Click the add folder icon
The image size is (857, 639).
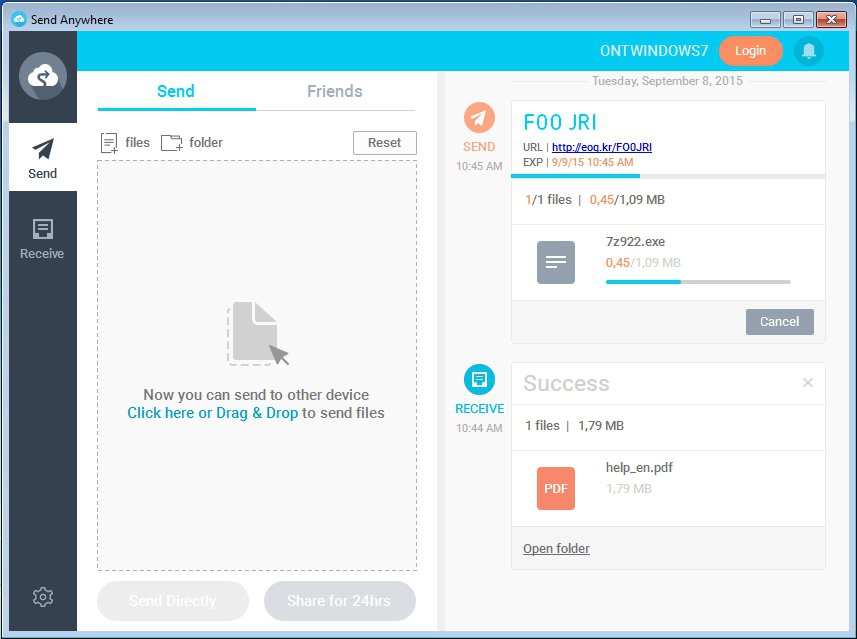(x=172, y=143)
